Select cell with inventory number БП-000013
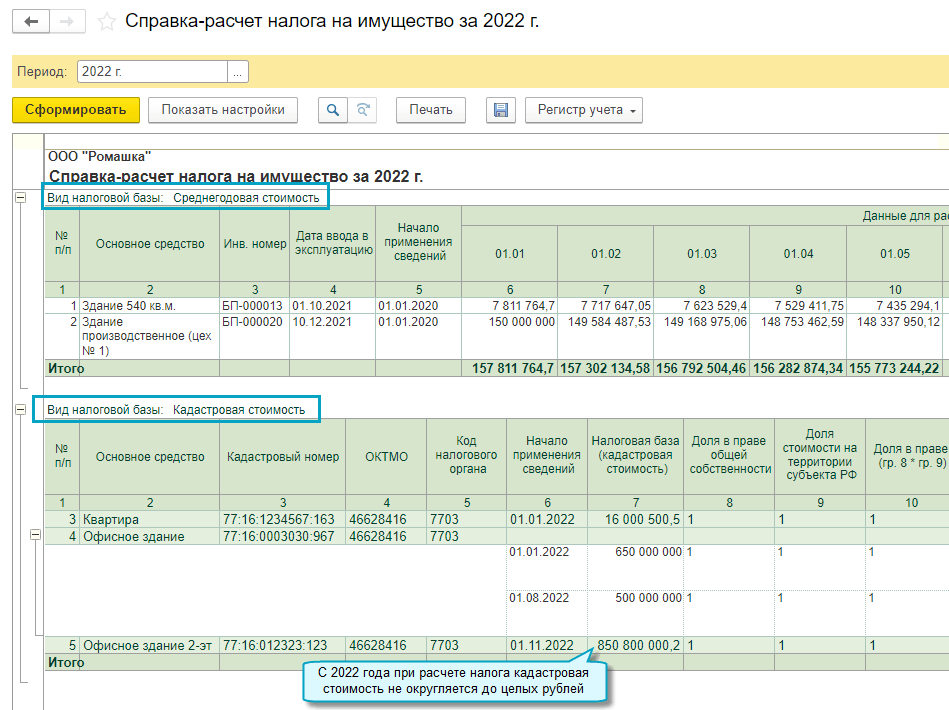The image size is (949, 710). pos(252,305)
